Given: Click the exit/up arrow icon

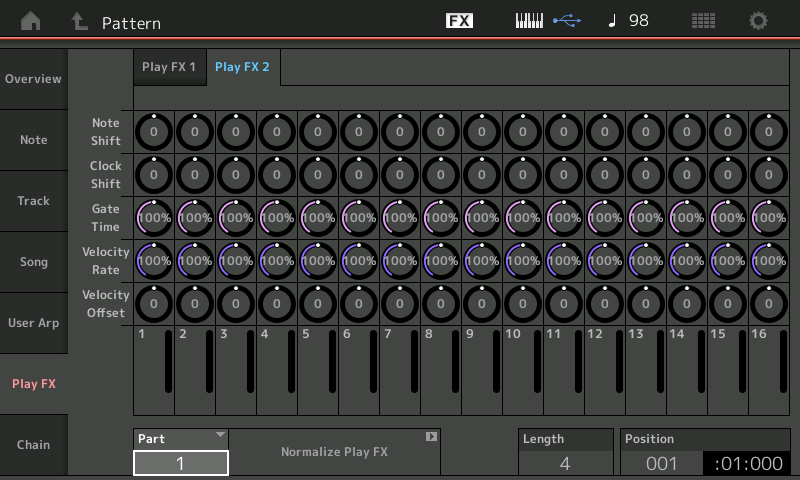Looking at the screenshot, I should (x=79, y=21).
